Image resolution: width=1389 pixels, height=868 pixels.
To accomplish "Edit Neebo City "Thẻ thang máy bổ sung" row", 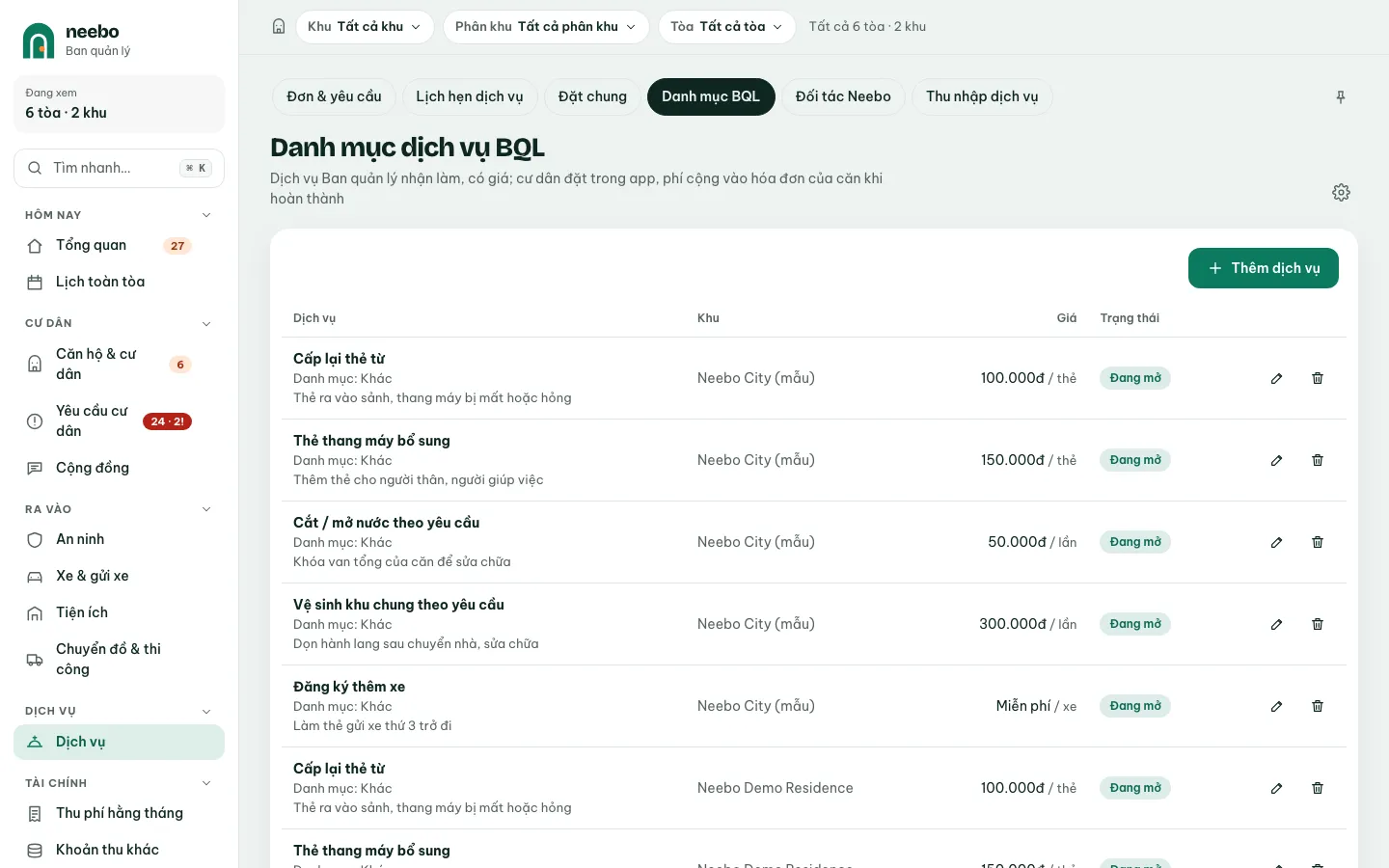I will coord(1276,460).
